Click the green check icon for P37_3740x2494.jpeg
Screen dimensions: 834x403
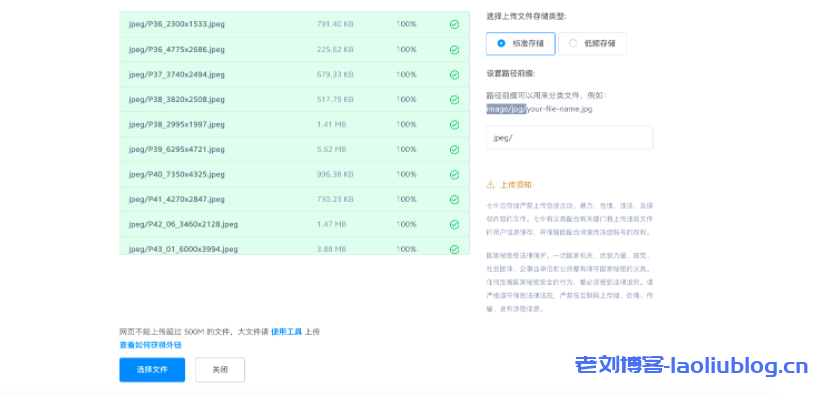tap(454, 74)
